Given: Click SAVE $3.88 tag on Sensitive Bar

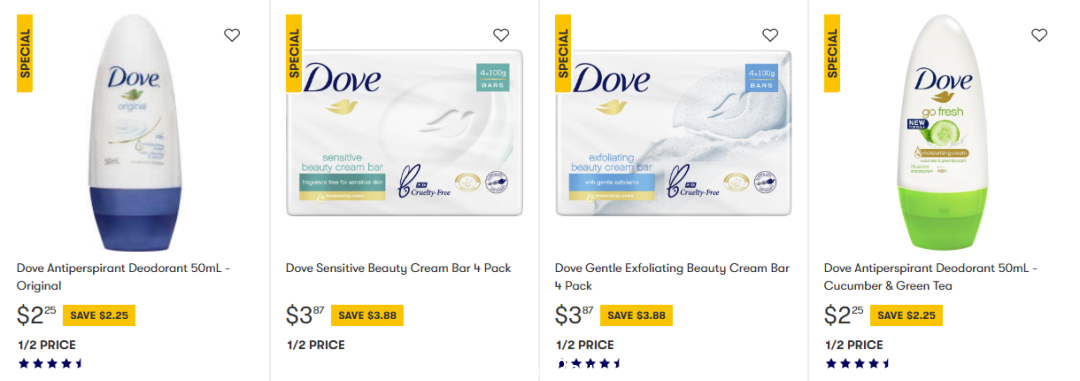Looking at the screenshot, I should tap(367, 316).
